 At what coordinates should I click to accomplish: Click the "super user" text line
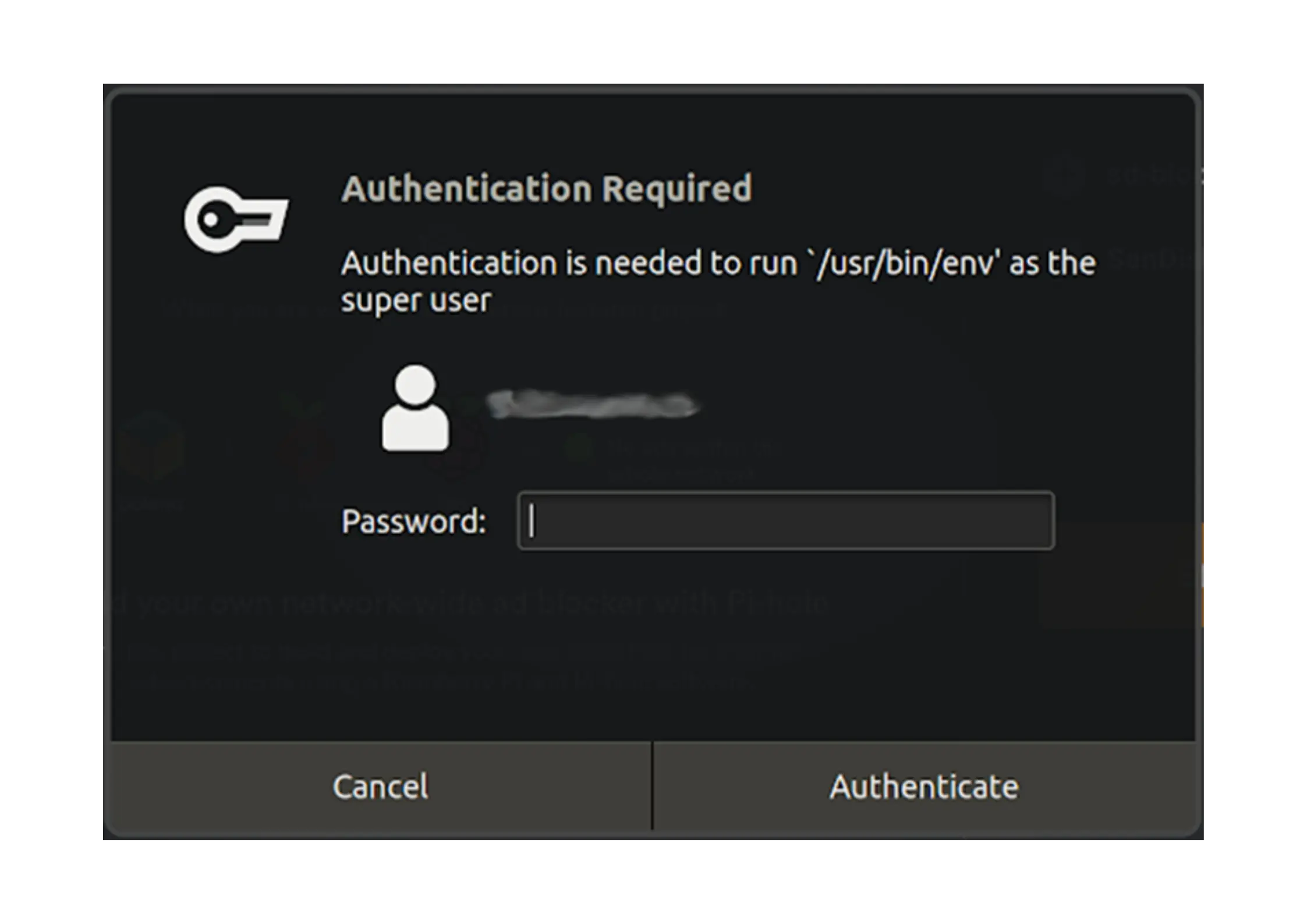coord(416,300)
